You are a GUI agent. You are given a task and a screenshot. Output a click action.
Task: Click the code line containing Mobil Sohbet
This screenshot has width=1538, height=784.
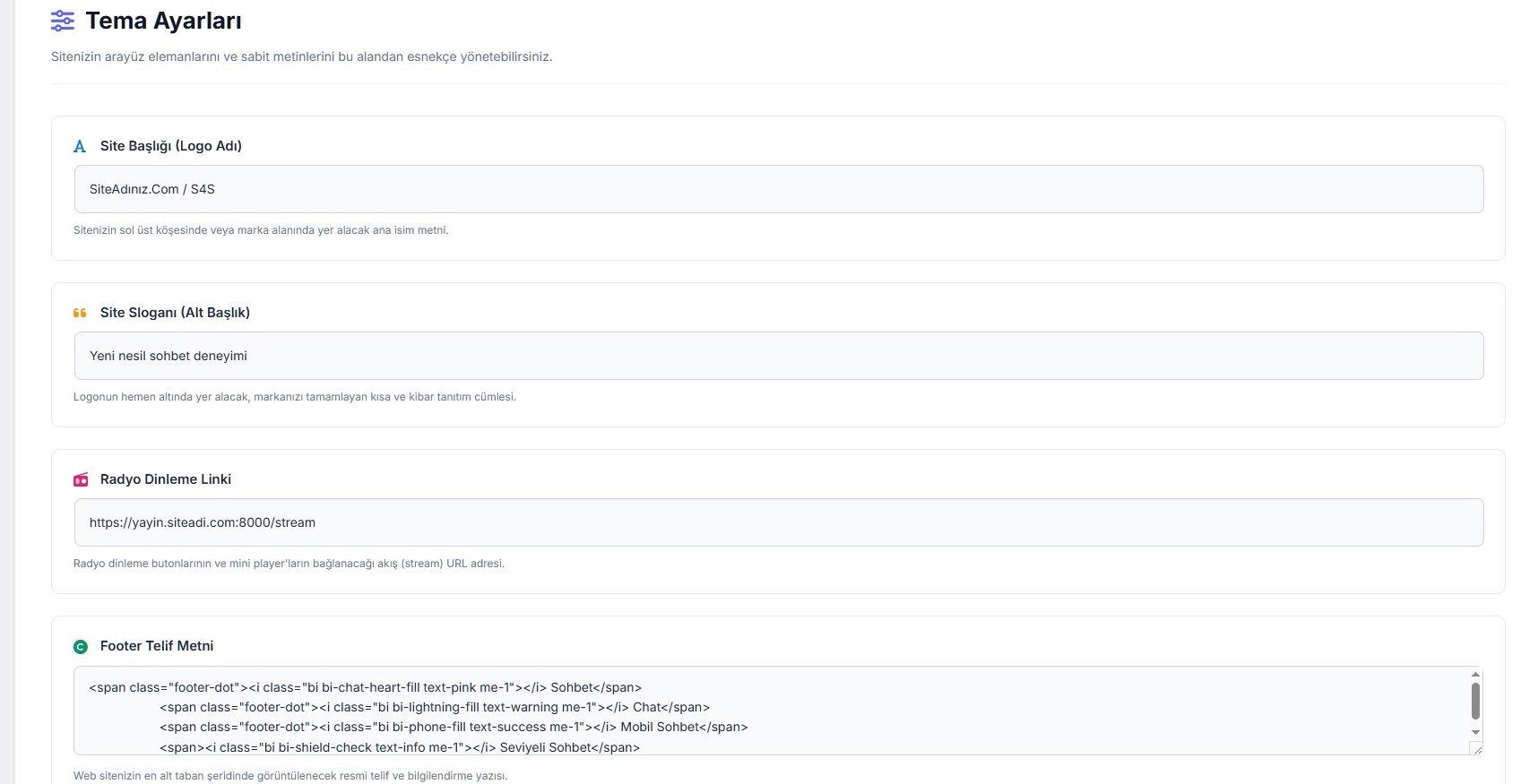click(x=454, y=727)
